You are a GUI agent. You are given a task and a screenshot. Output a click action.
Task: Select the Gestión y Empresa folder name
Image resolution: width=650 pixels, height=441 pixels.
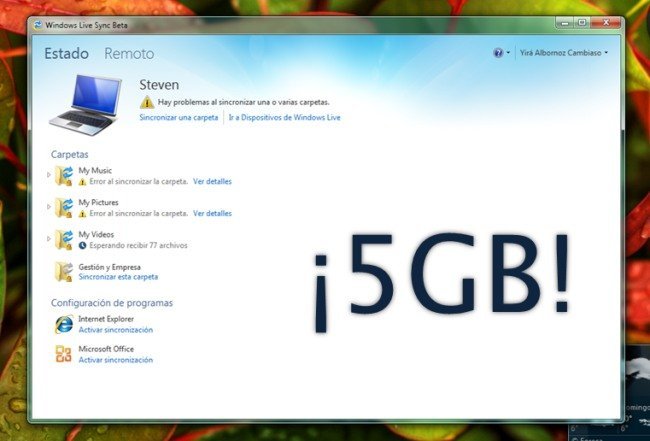pyautogui.click(x=109, y=267)
